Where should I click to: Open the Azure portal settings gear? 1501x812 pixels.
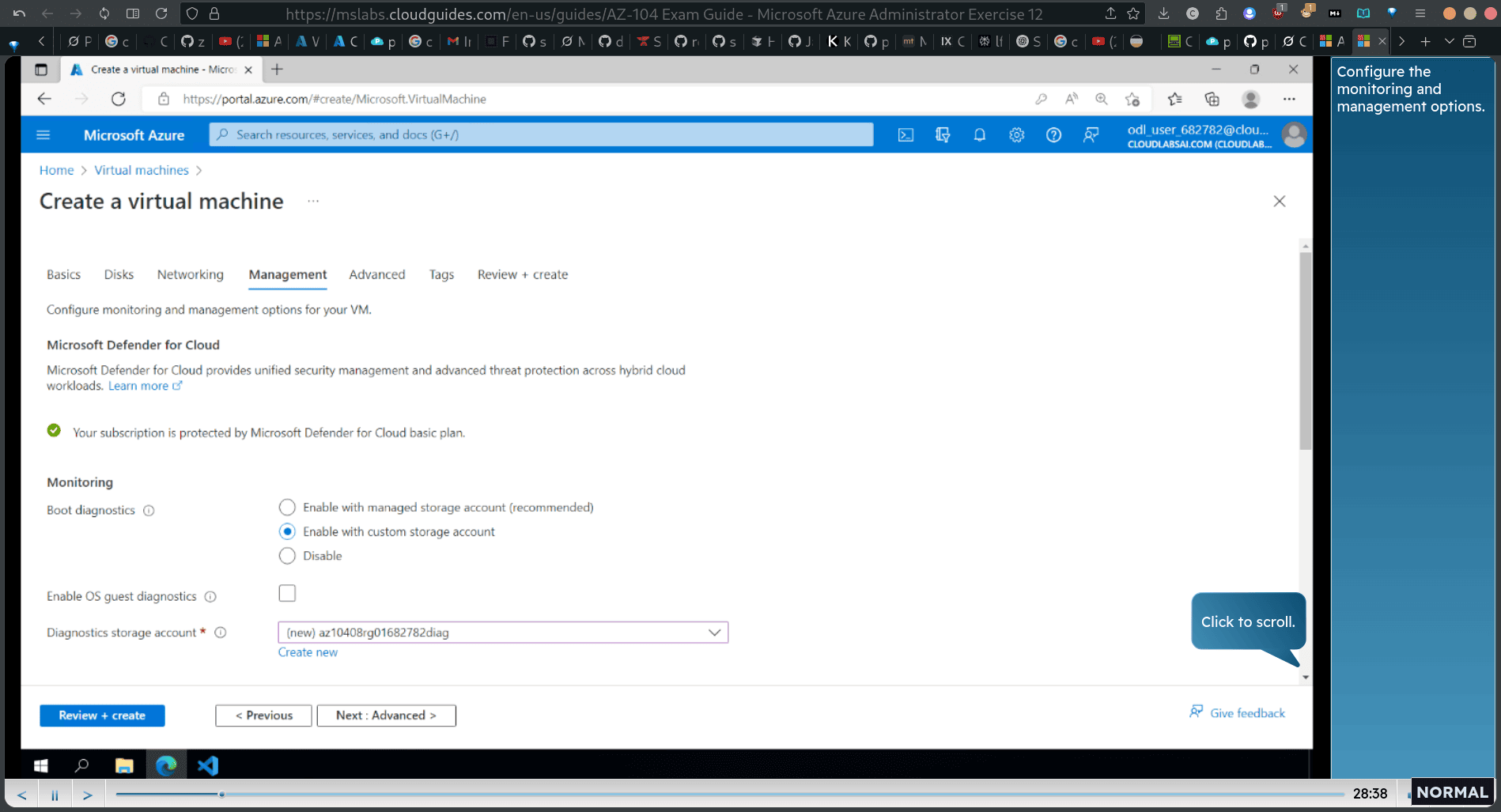pyautogui.click(x=1016, y=135)
